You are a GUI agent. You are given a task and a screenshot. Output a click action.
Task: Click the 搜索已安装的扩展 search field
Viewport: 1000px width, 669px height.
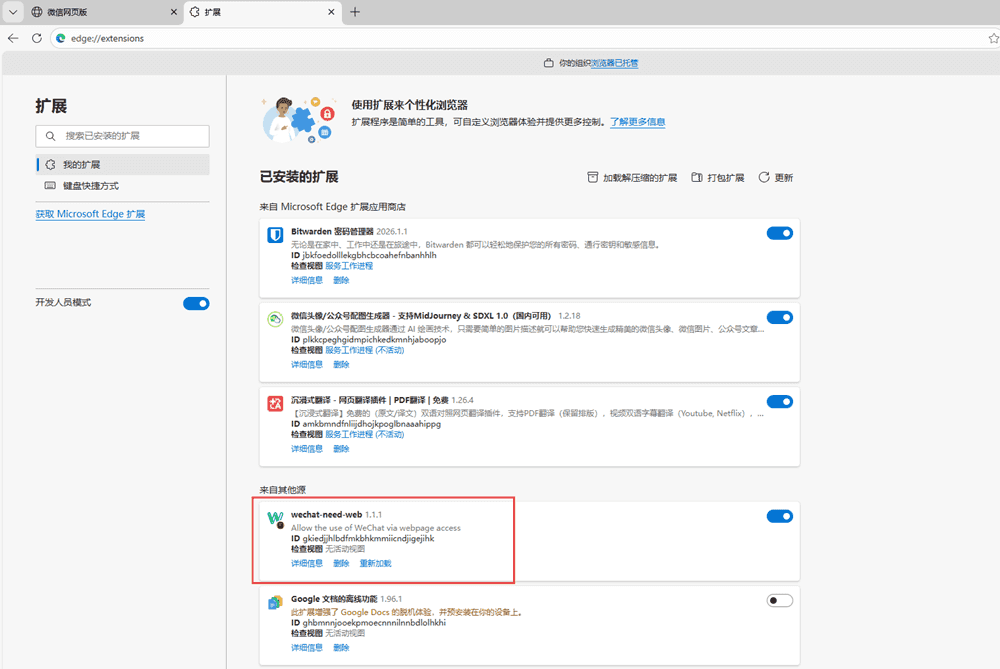(122, 135)
